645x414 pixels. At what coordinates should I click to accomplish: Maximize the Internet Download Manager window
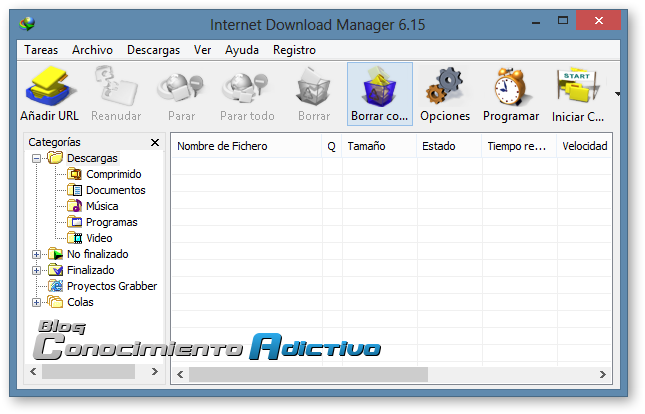[563, 21]
